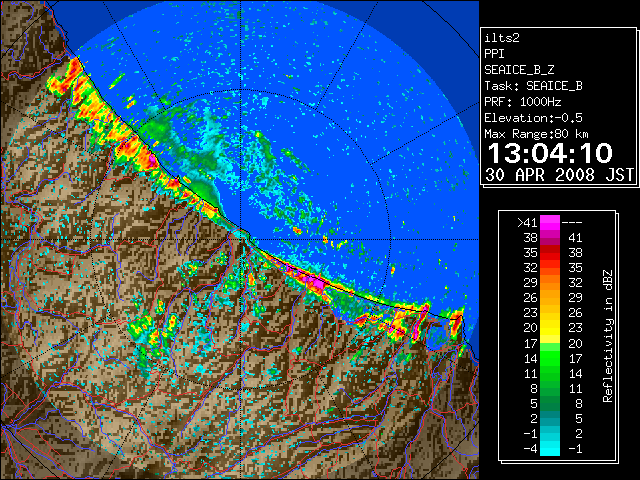The width and height of the screenshot is (640, 480).
Task: Click the 'Elevation:-0.5' text
Action: click(533, 118)
